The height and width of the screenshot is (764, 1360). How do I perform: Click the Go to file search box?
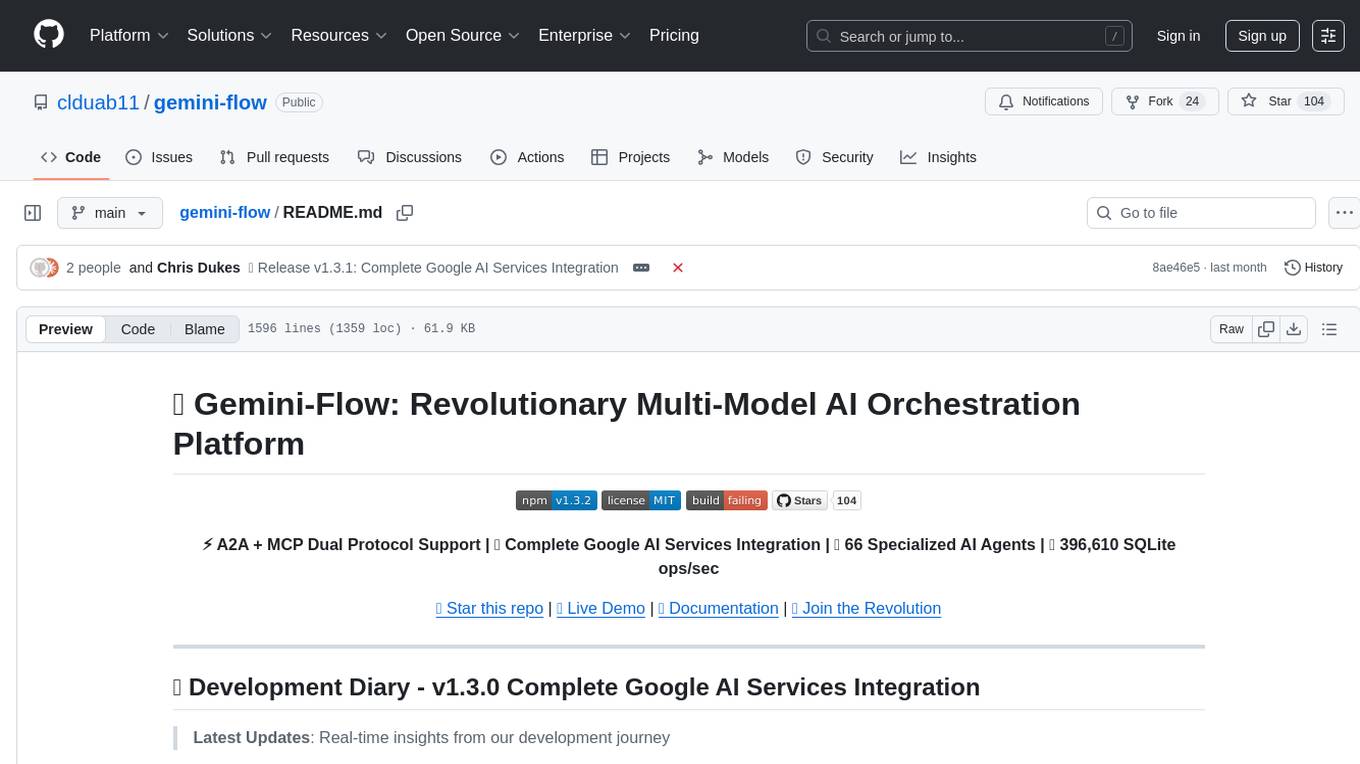click(x=1201, y=213)
